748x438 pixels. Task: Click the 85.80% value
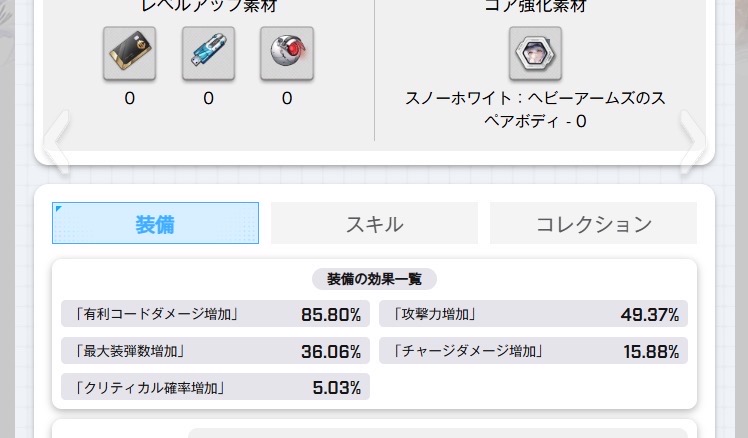click(330, 315)
